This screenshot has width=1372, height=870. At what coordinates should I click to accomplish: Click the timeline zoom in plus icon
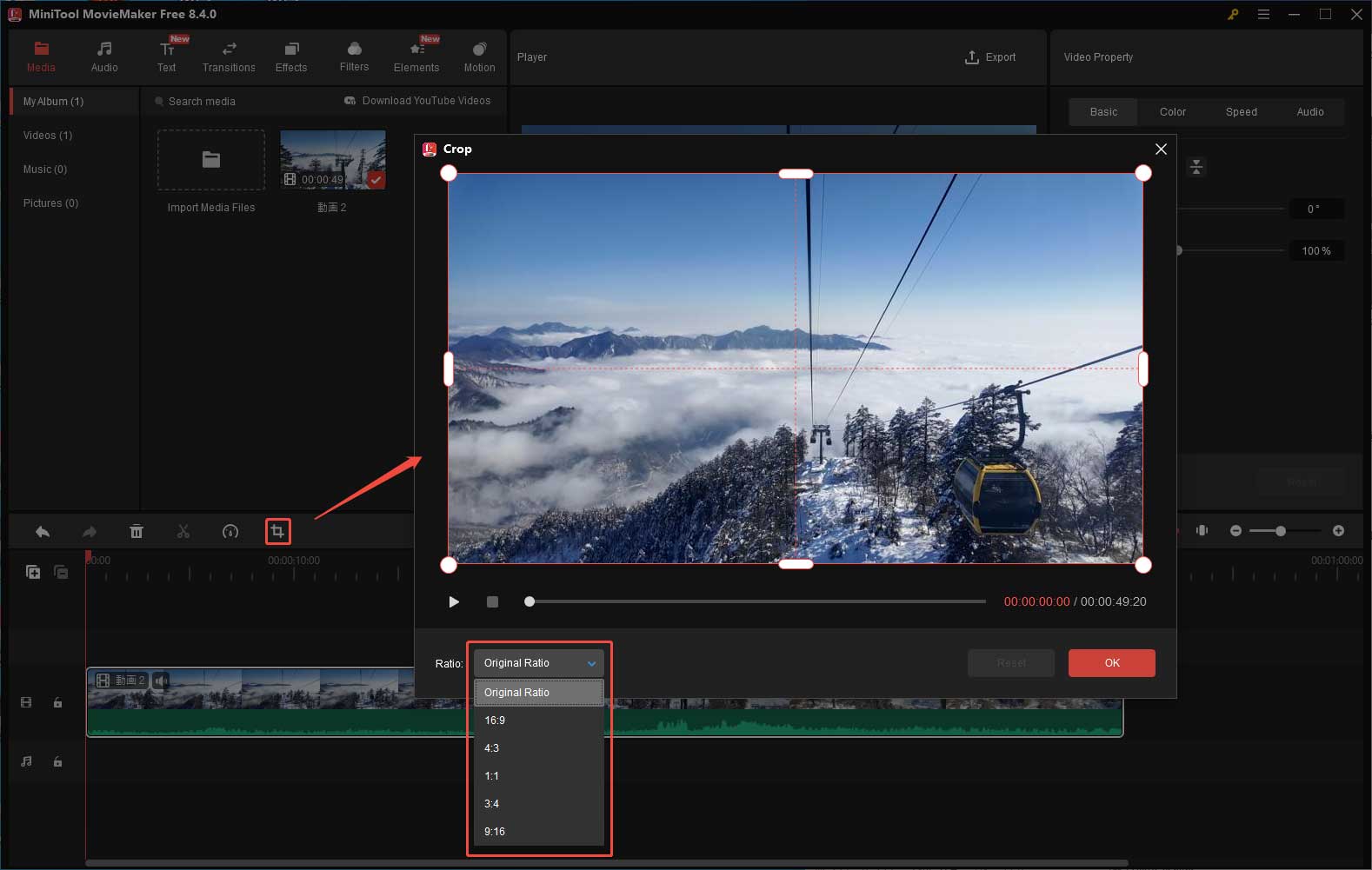pos(1338,530)
